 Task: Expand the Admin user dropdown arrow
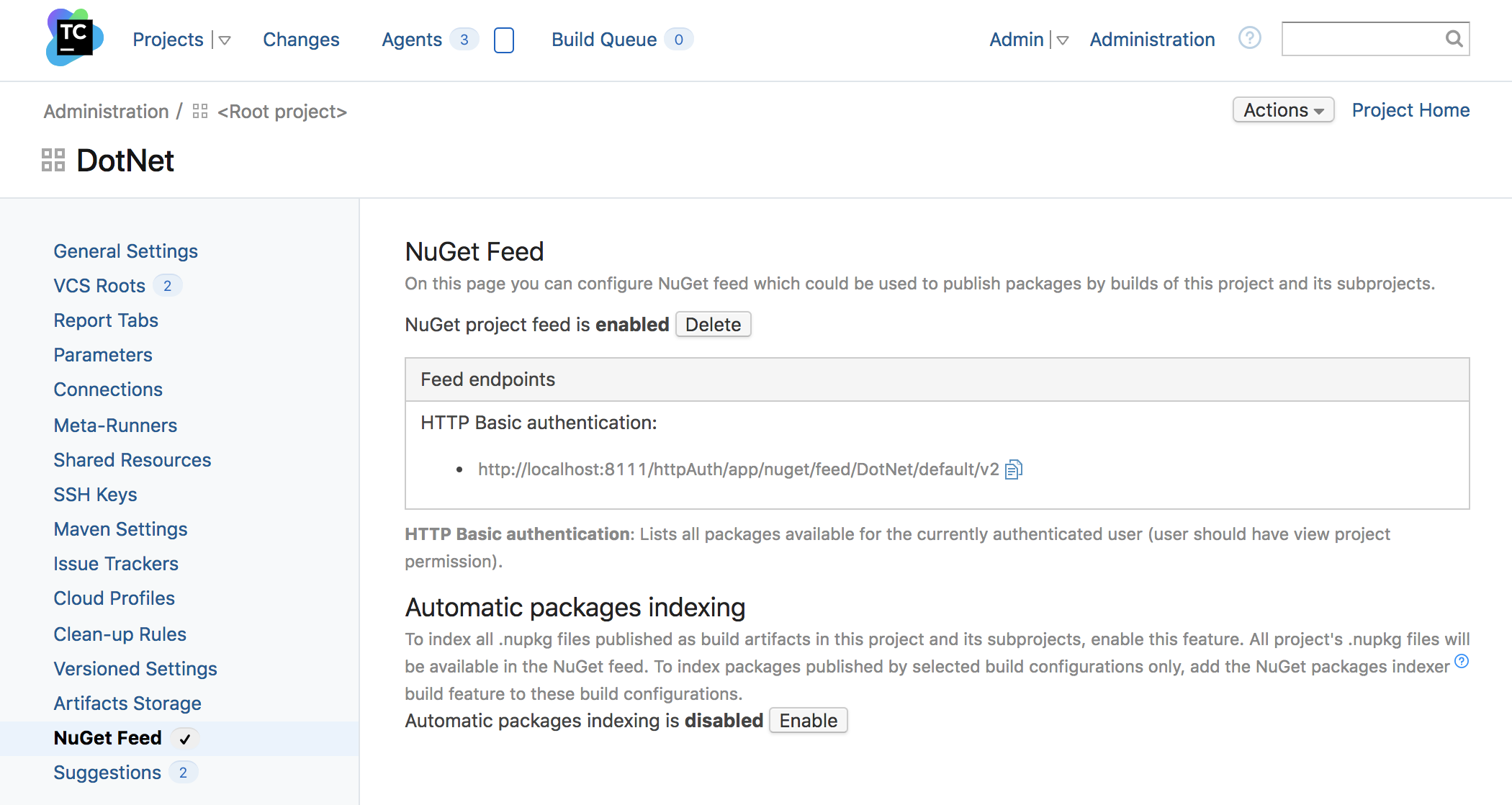(1063, 40)
